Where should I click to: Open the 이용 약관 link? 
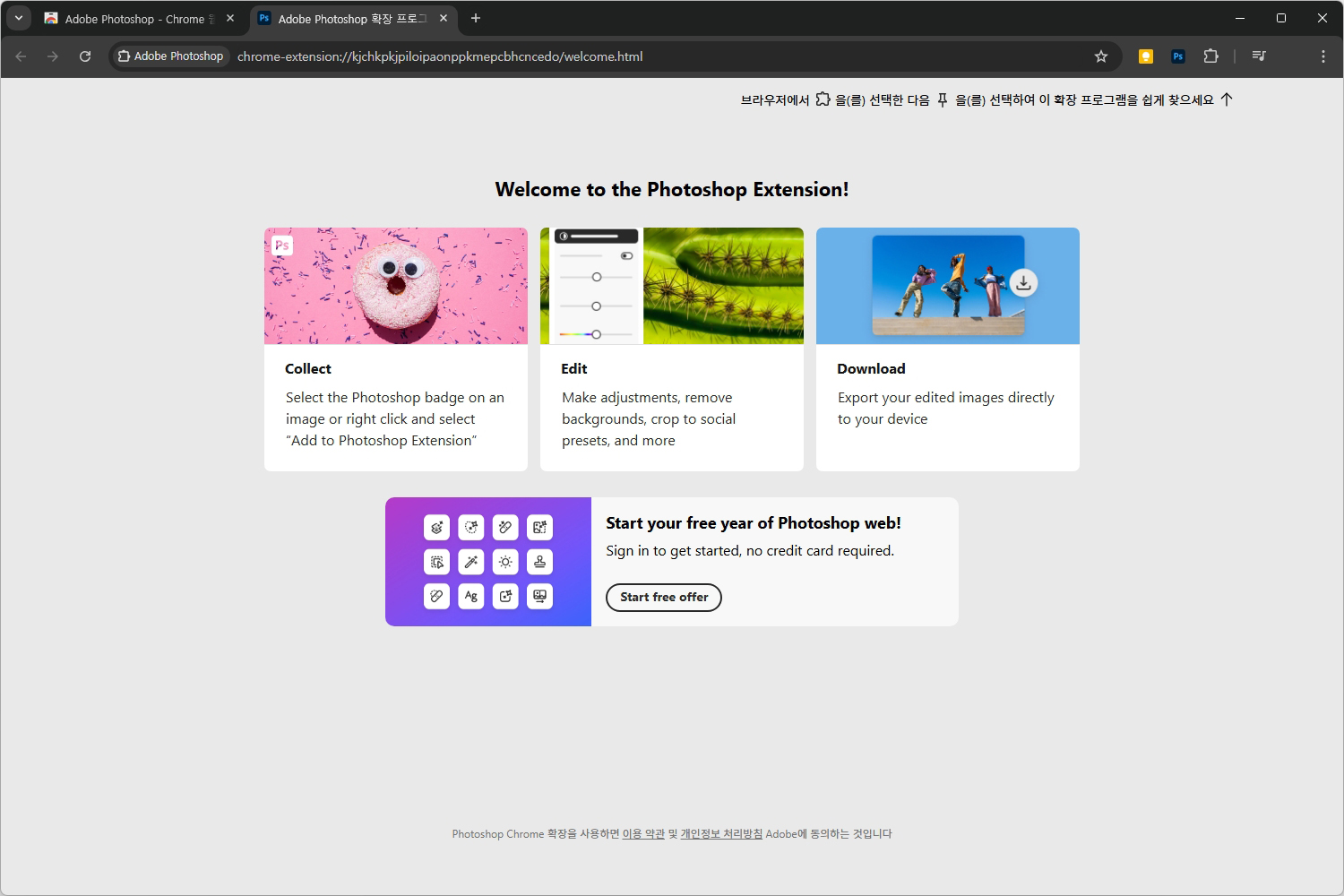643,834
